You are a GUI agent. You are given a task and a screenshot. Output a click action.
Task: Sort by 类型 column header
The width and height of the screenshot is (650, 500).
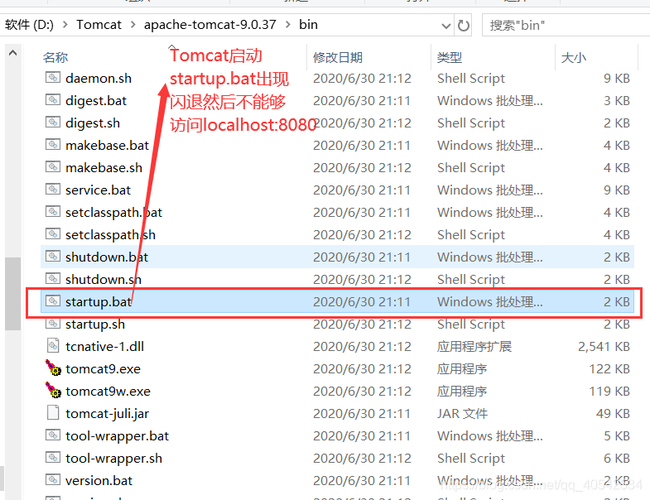pos(449,57)
